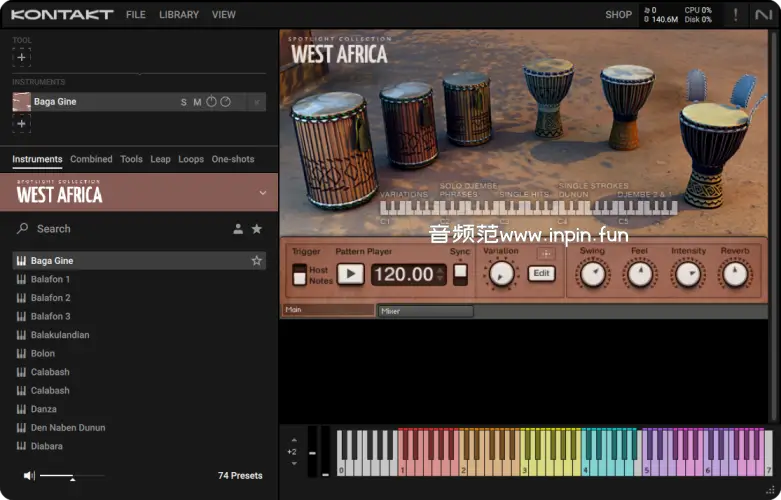Play the Pattern Player

(x=350, y=274)
